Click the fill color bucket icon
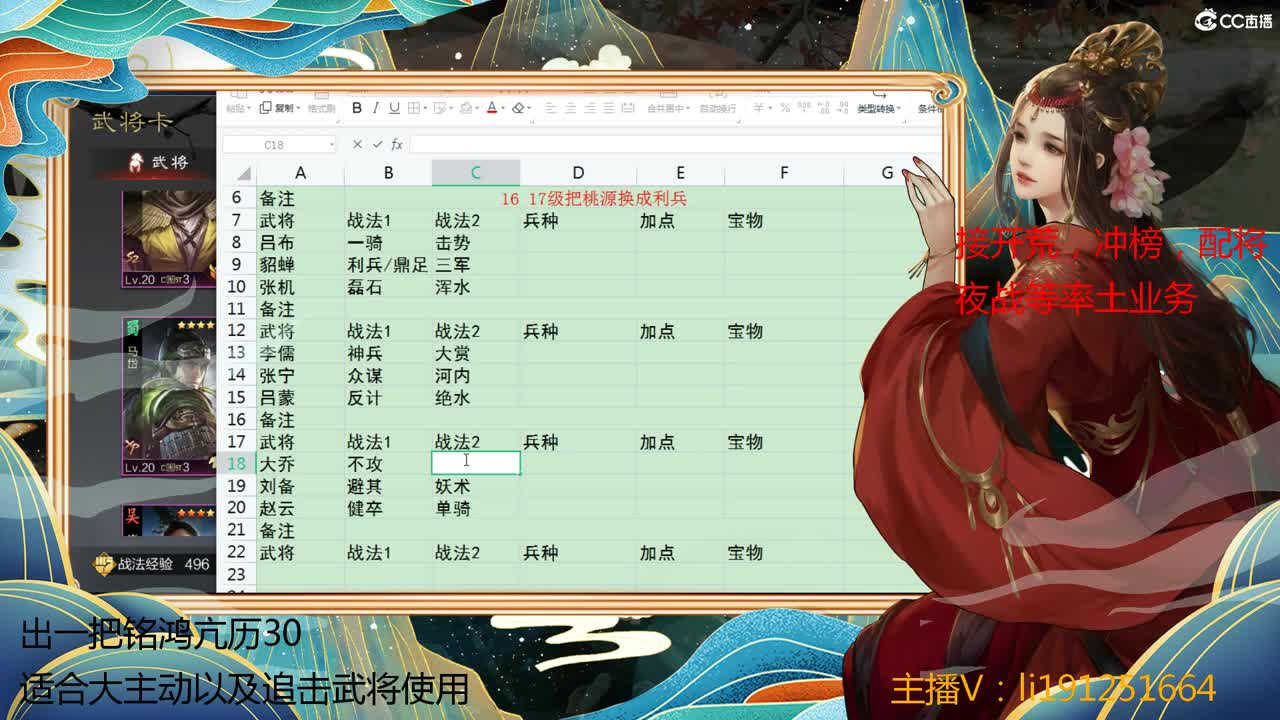This screenshot has height=720, width=1280. point(466,108)
